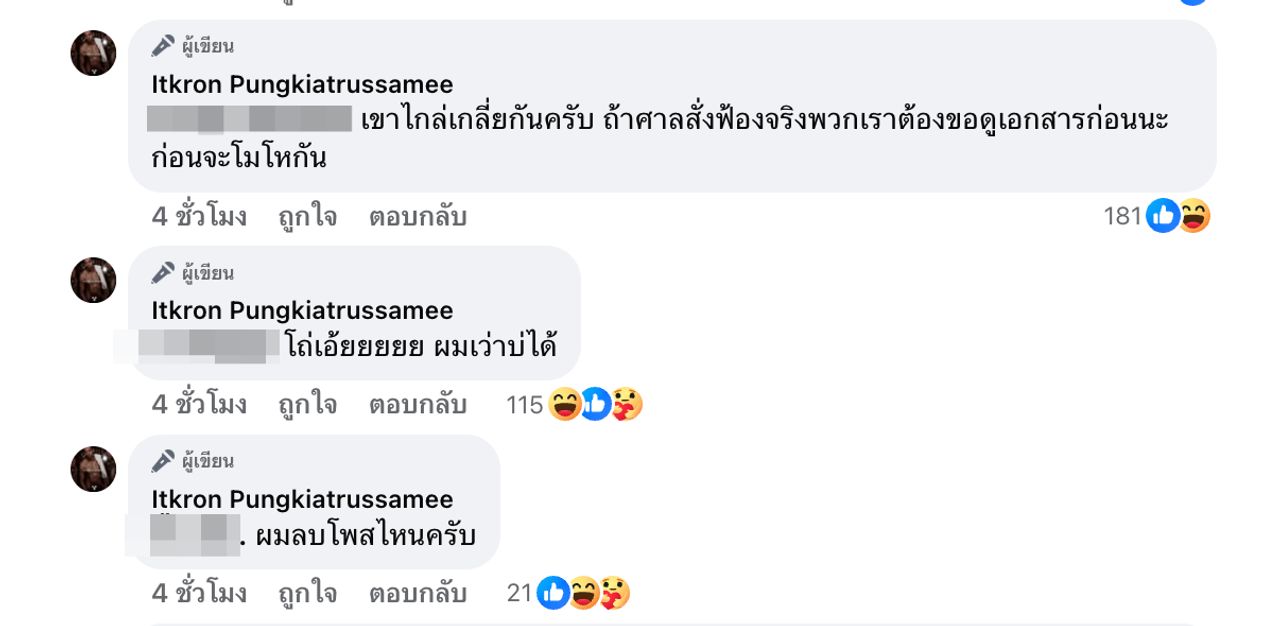Open author name on second comment

tap(302, 311)
